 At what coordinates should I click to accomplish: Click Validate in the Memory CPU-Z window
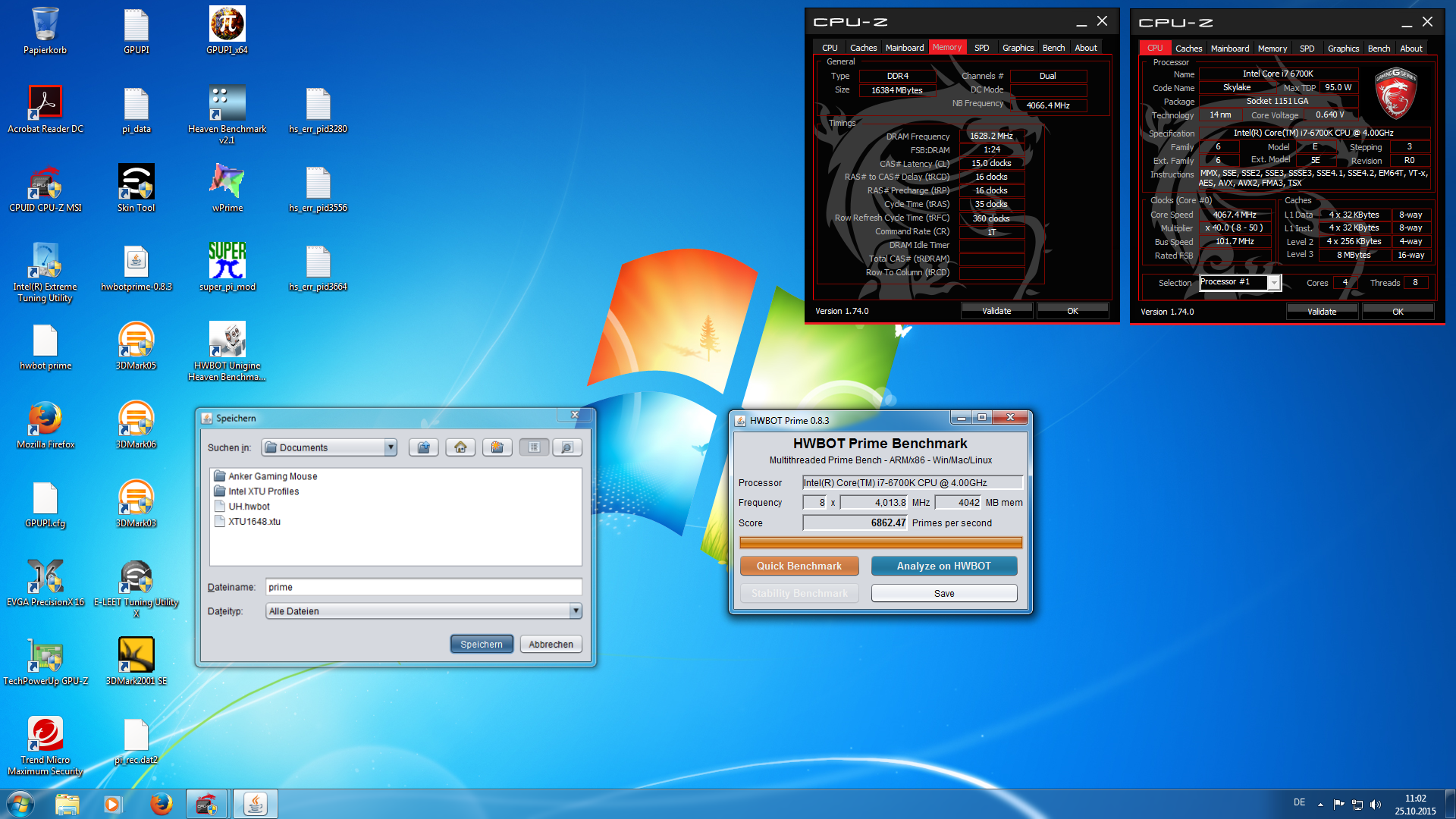(x=996, y=311)
